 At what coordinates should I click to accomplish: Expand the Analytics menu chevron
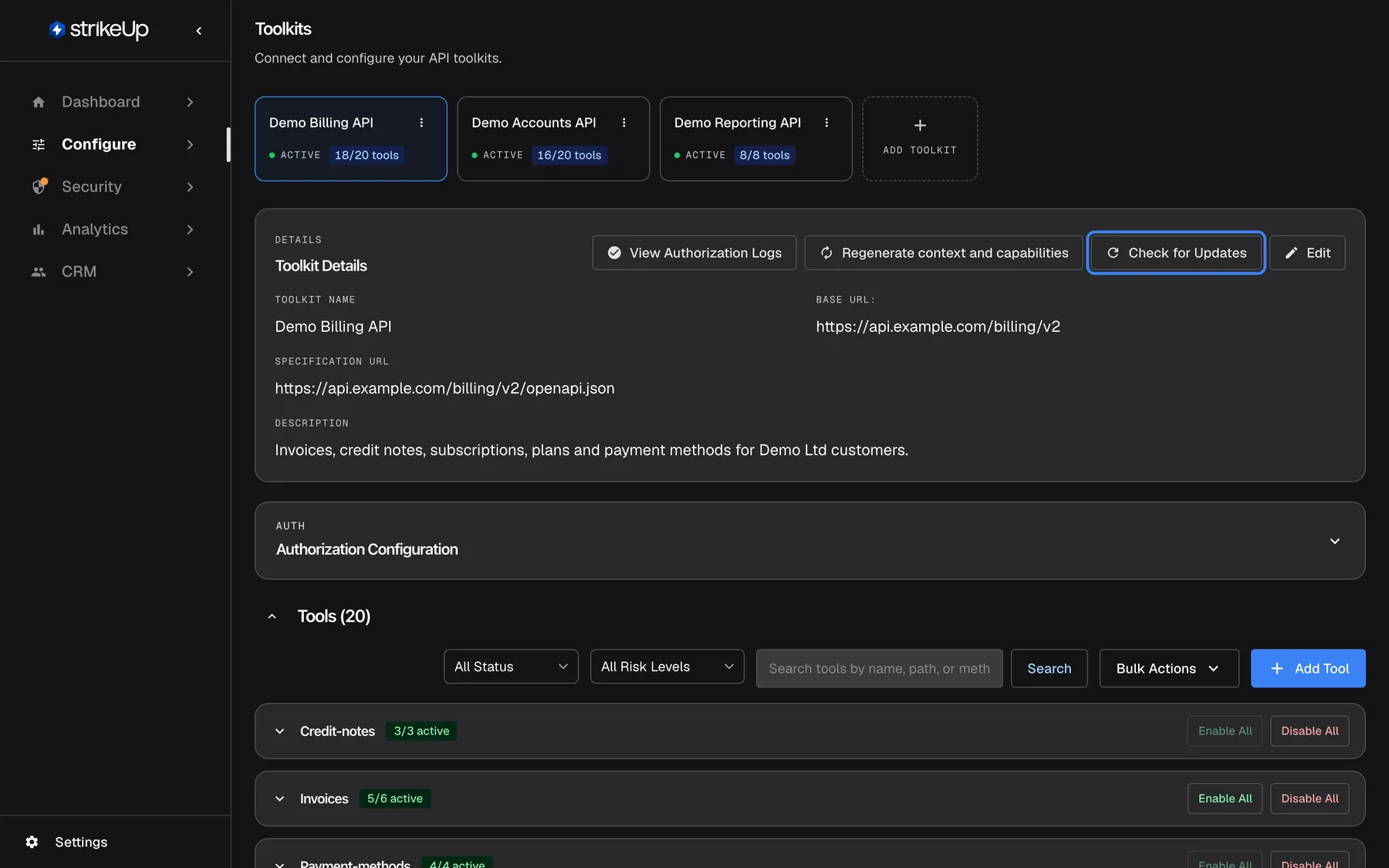(190, 229)
